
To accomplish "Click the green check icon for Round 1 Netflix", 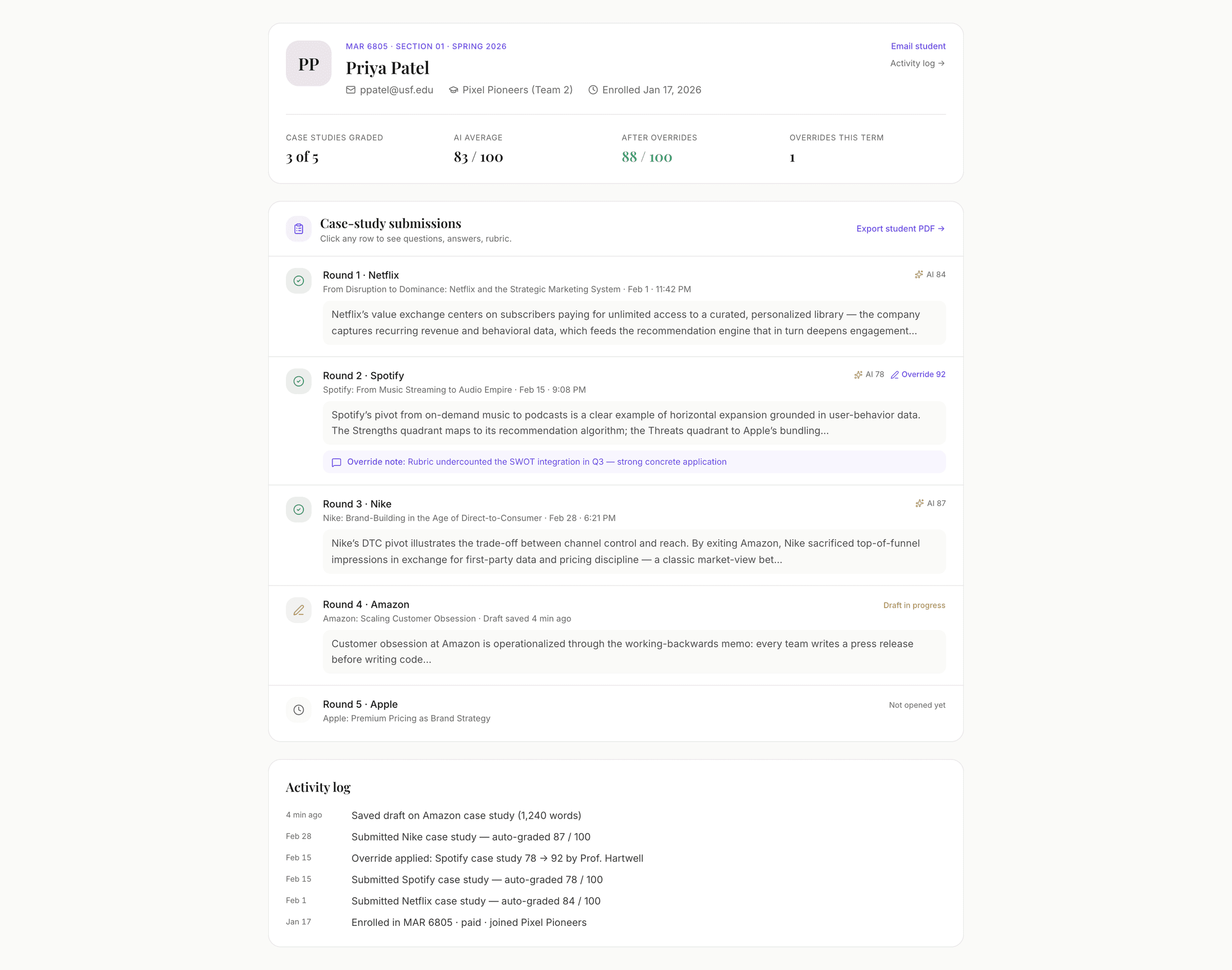I will [299, 281].
